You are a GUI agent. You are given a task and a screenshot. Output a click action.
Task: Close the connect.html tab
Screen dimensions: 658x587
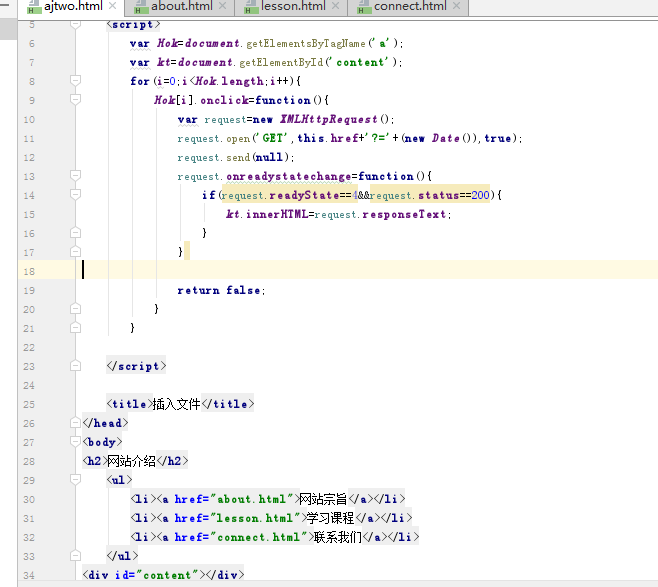pos(457,6)
